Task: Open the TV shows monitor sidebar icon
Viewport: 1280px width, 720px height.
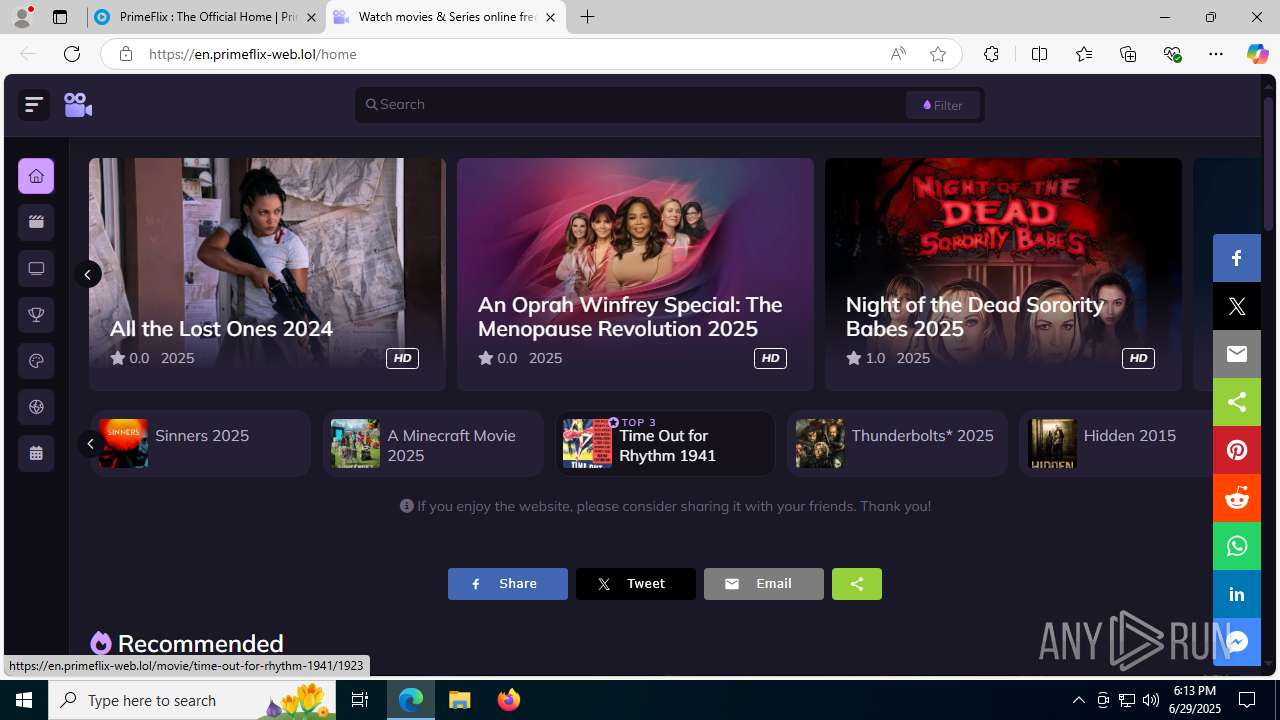Action: (x=36, y=269)
